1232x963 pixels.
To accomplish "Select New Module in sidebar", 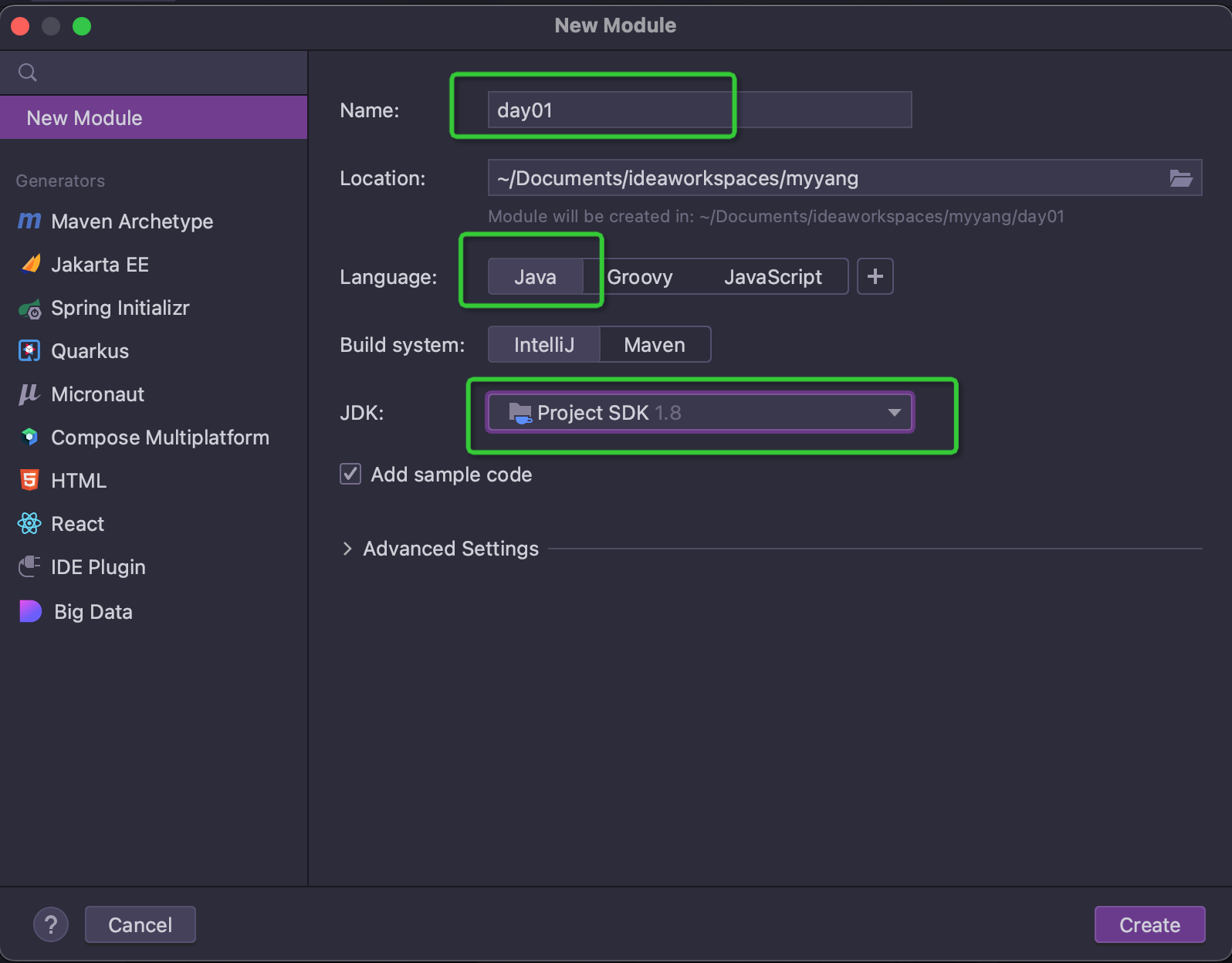I will (154, 117).
